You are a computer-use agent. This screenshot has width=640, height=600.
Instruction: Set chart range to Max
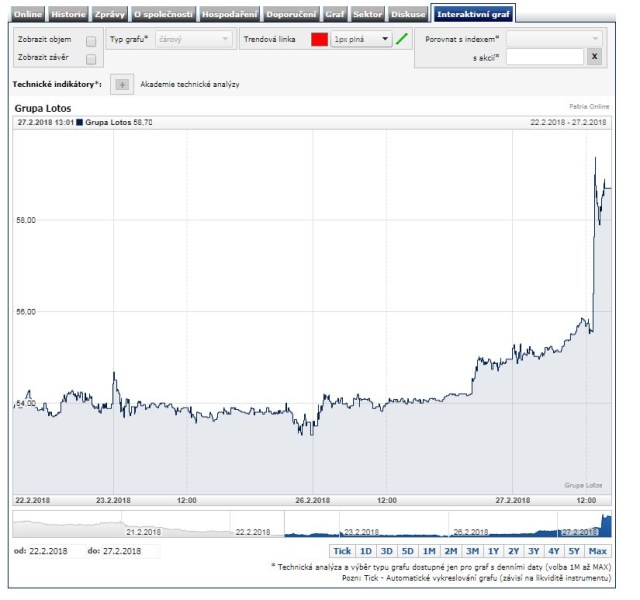598,551
